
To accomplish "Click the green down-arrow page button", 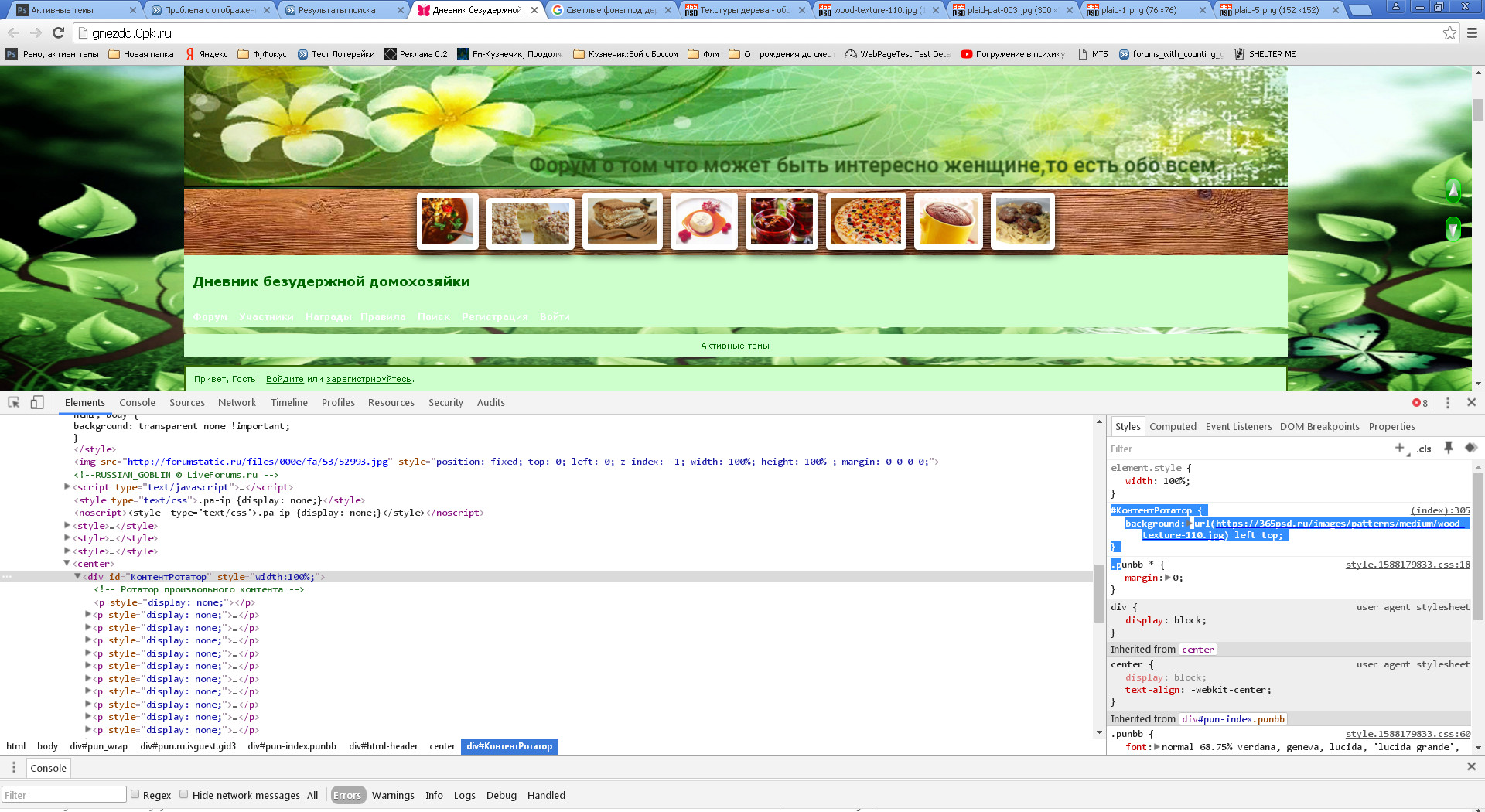I will [1453, 229].
